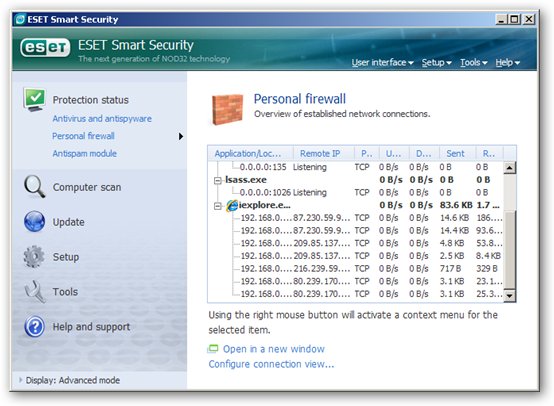The width and height of the screenshot is (554, 406).
Task: Click the Internet Explorer icon beside iexplore
Action: 232,205
